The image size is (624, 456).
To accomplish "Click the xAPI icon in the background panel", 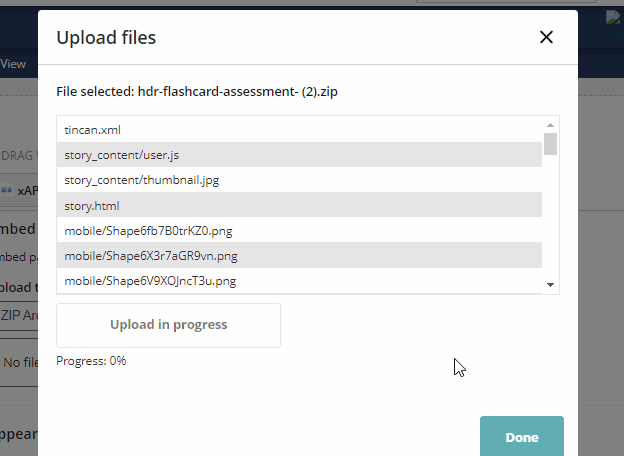I will coord(6,190).
